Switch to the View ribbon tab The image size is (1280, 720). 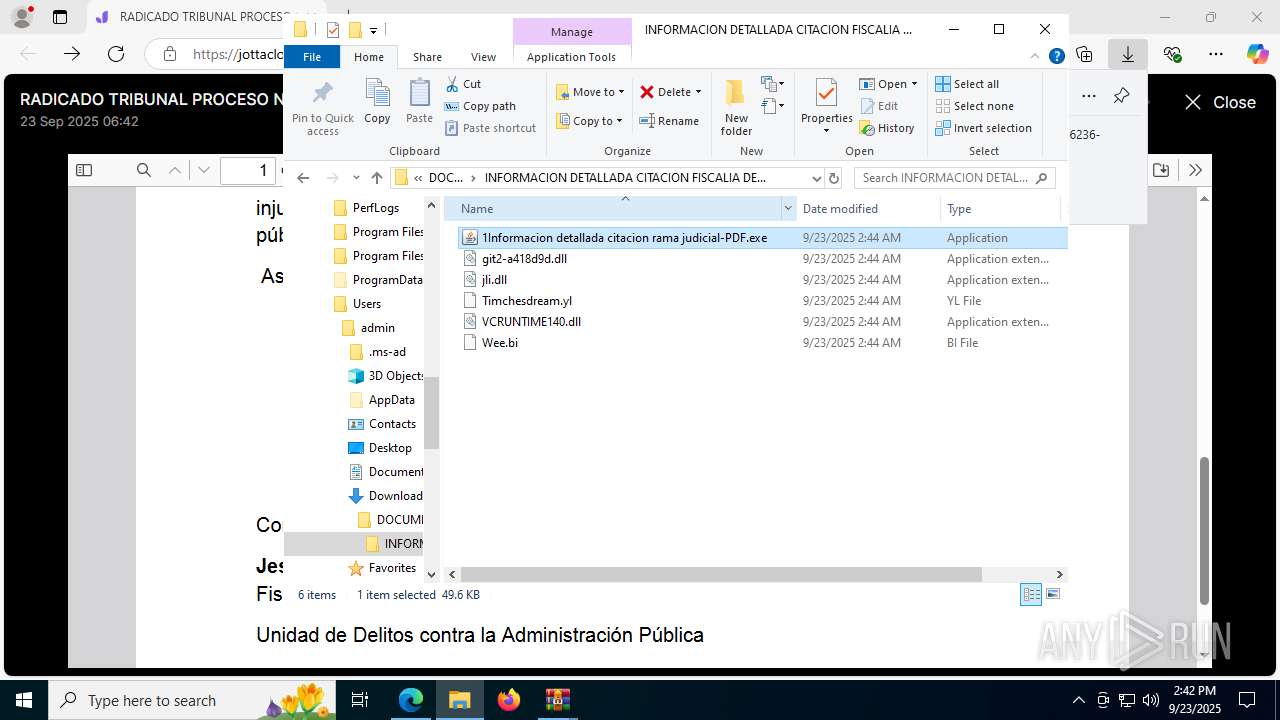point(483,57)
